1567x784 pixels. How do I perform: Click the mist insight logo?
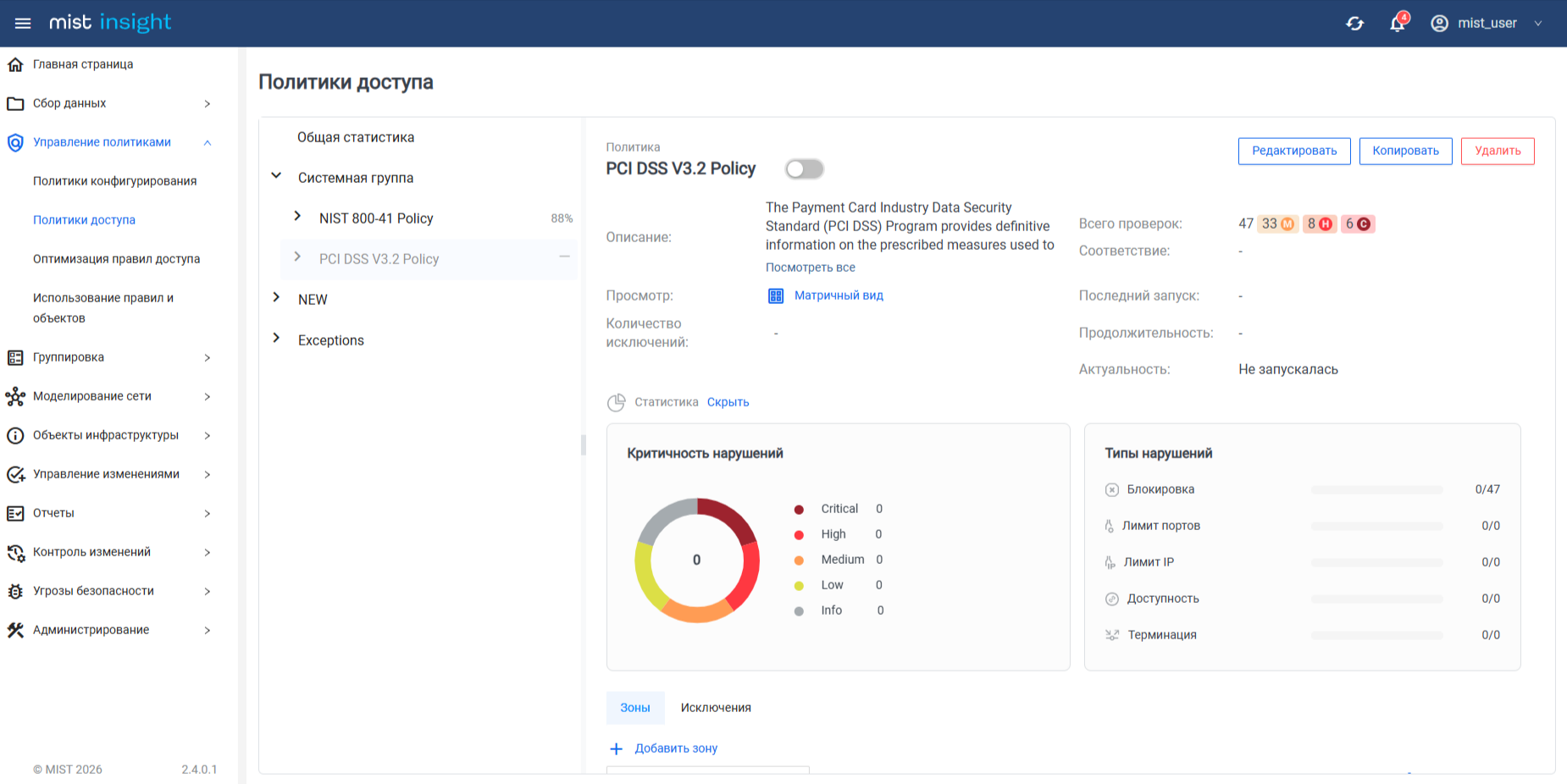pyautogui.click(x=110, y=23)
